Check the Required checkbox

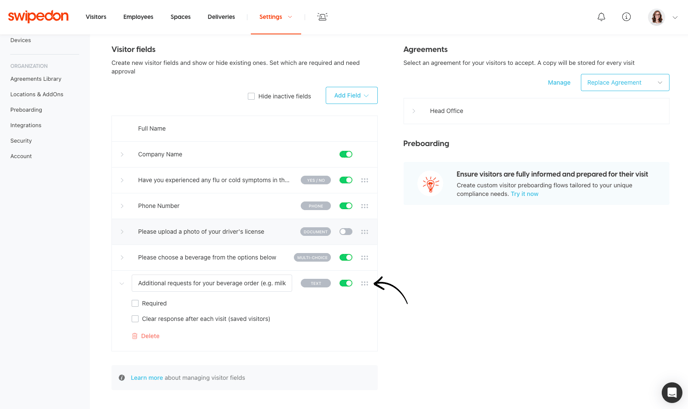click(135, 303)
